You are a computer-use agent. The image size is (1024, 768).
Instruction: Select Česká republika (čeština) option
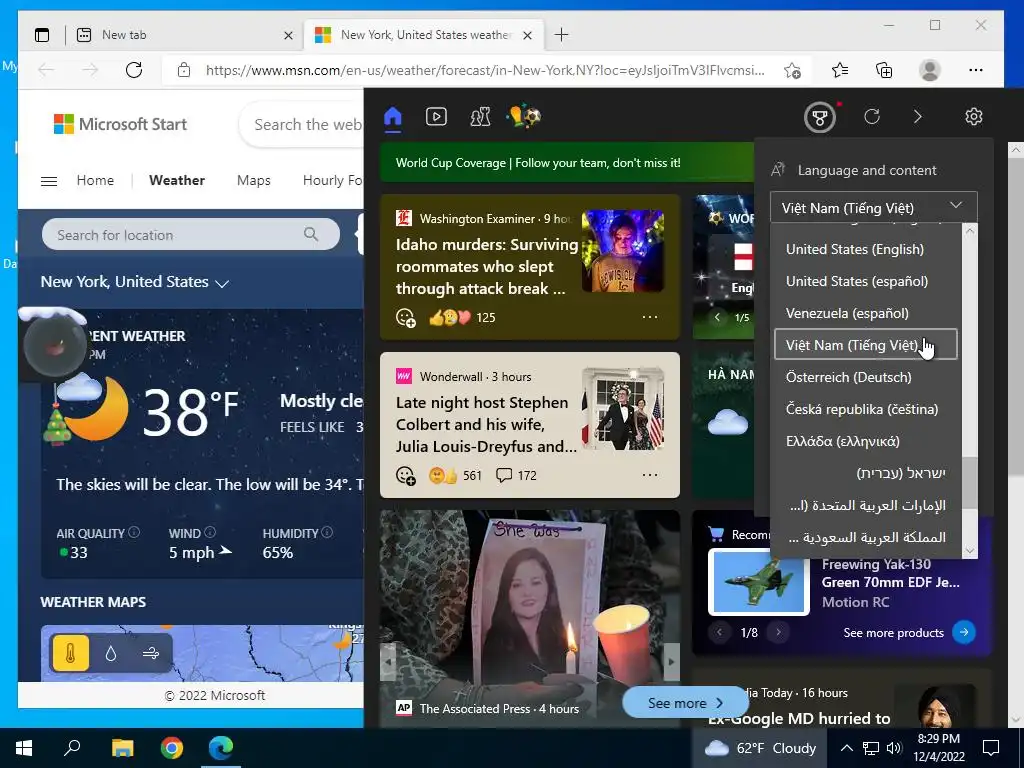point(866,409)
